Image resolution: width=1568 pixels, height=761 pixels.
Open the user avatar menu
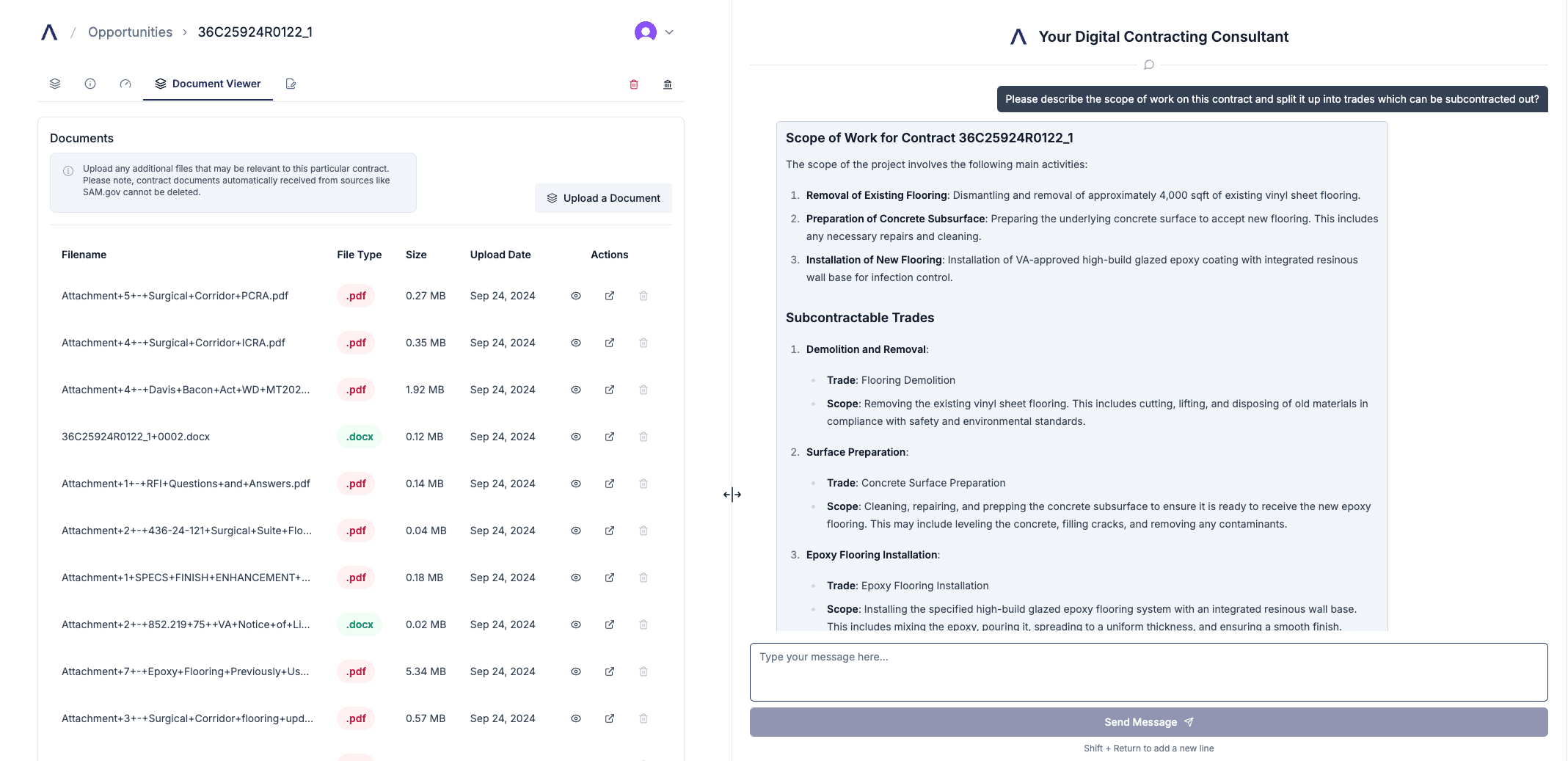point(646,32)
